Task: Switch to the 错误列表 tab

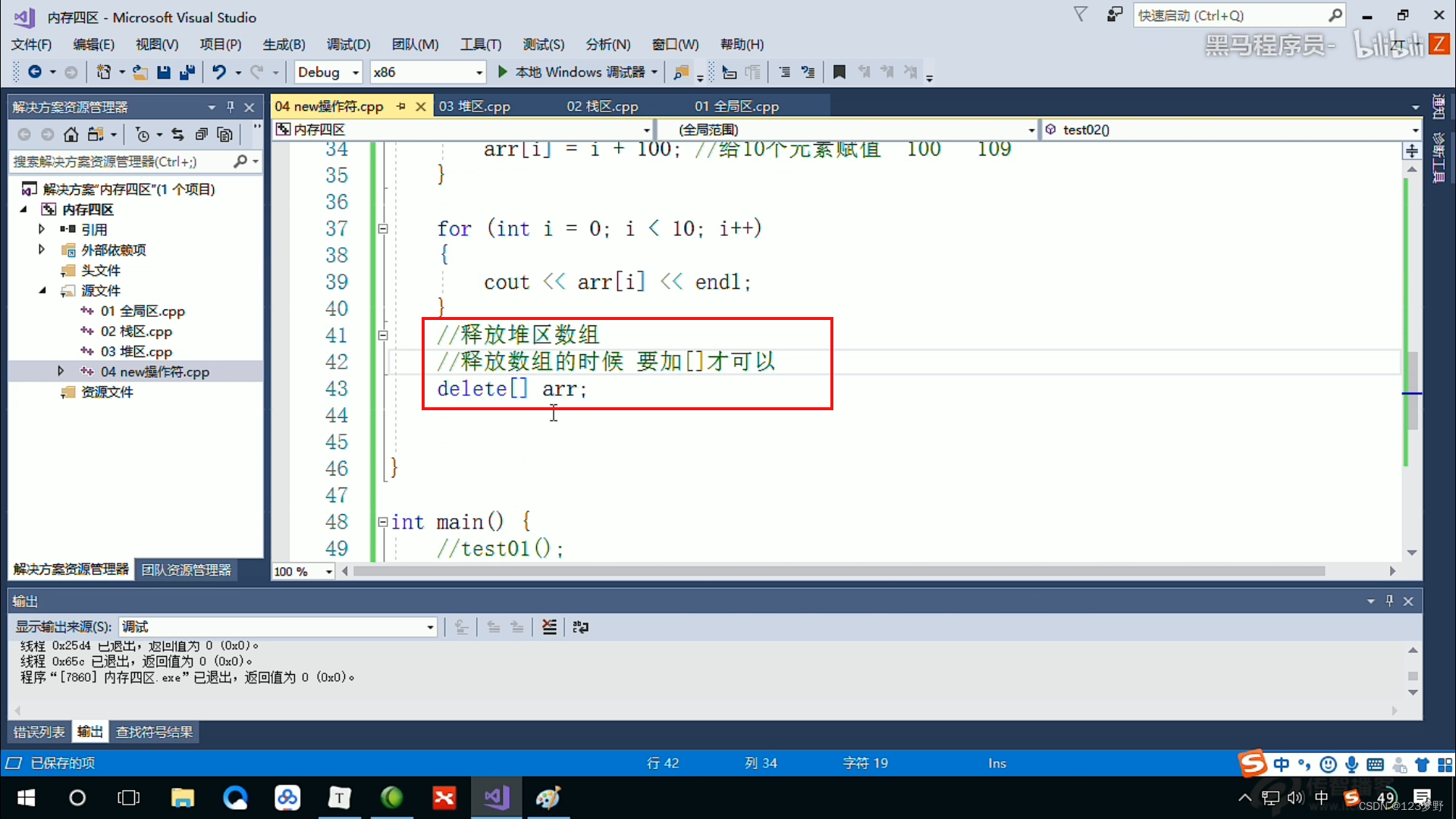Action: (39, 732)
